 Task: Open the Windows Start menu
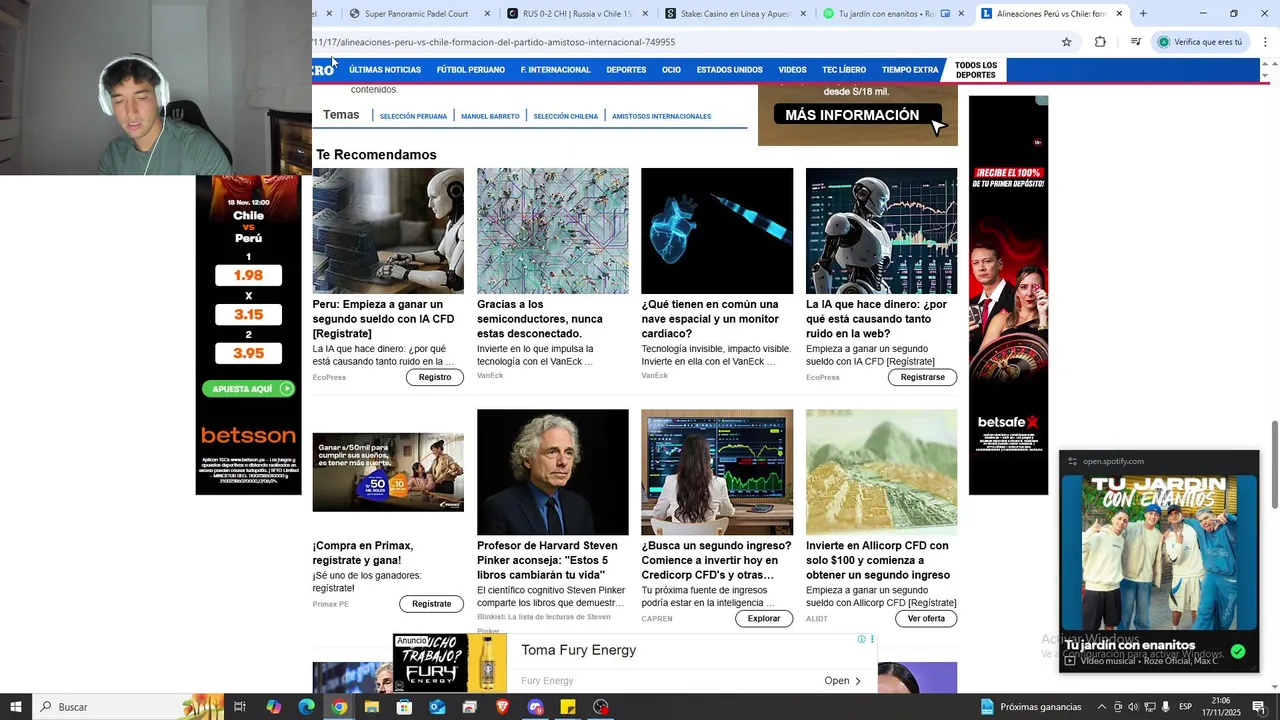click(x=16, y=707)
